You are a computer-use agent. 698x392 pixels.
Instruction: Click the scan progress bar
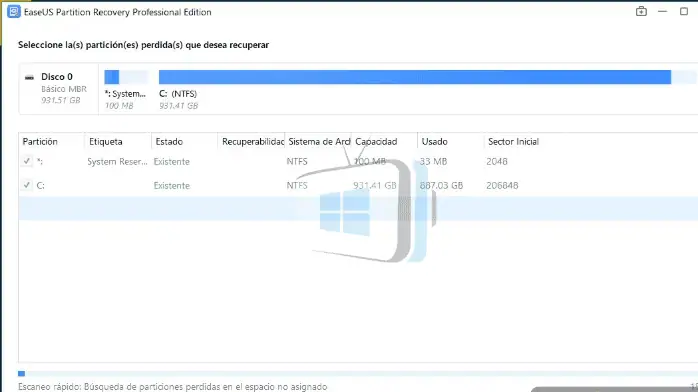(x=358, y=374)
